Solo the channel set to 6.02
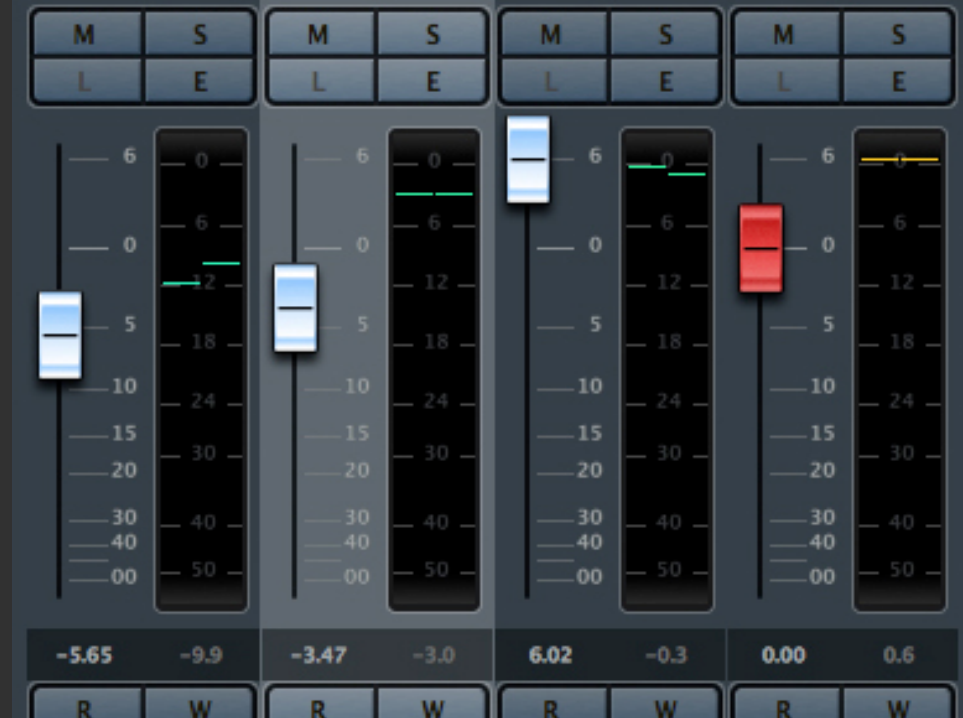Viewport: 963px width, 718px height. pyautogui.click(x=665, y=35)
